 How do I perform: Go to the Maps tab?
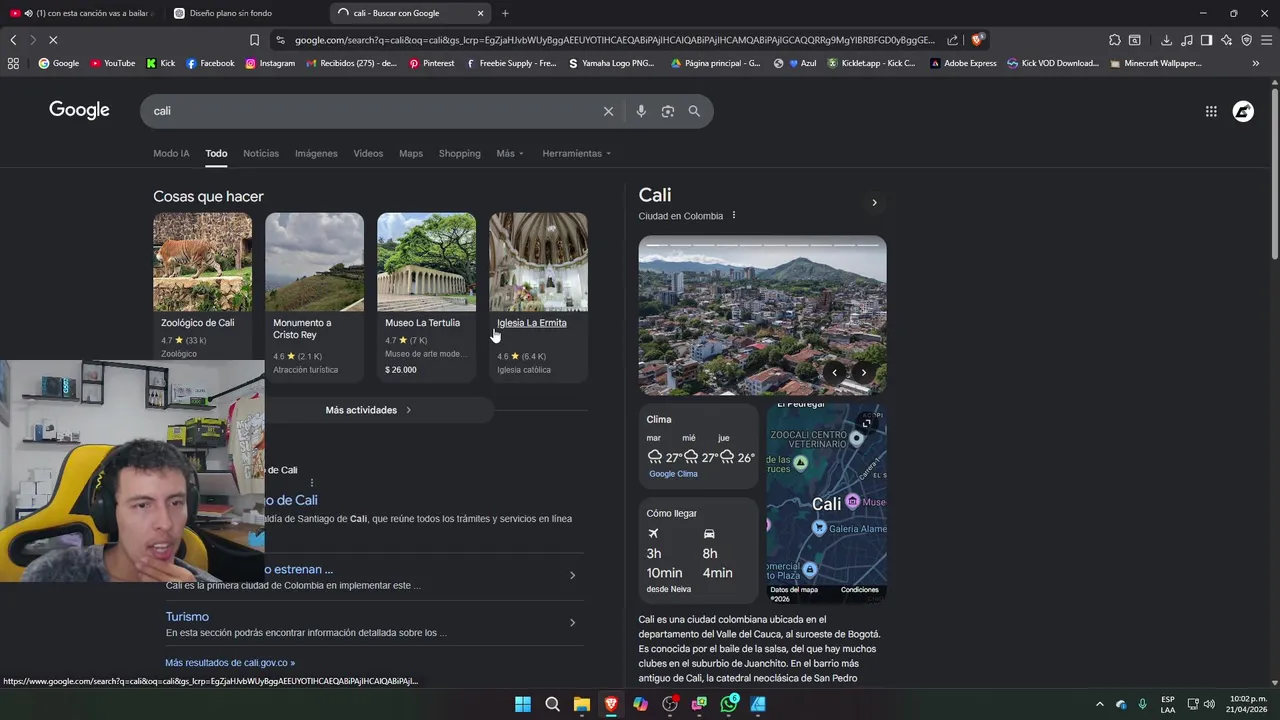coord(411,153)
